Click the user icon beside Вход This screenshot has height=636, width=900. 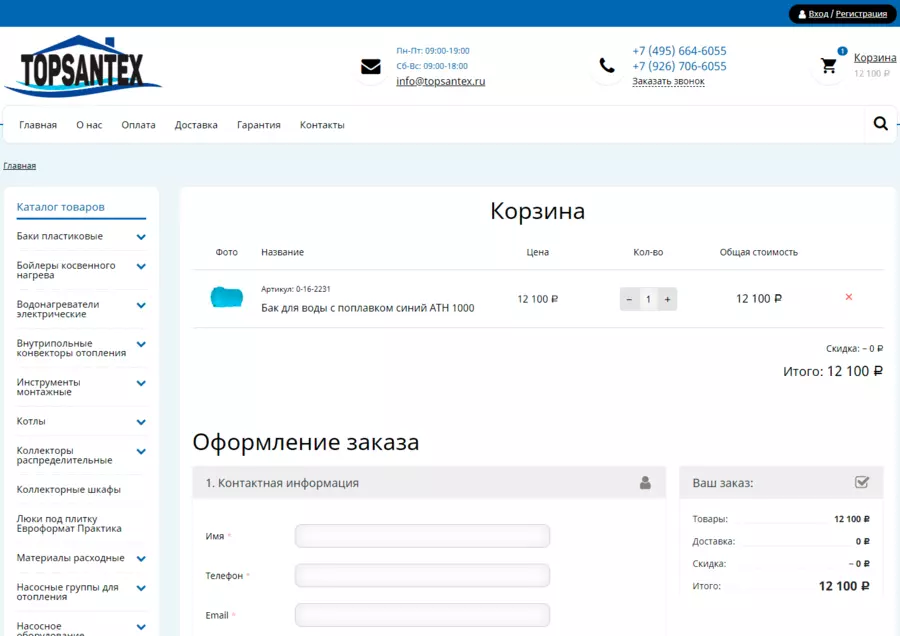[x=802, y=14]
